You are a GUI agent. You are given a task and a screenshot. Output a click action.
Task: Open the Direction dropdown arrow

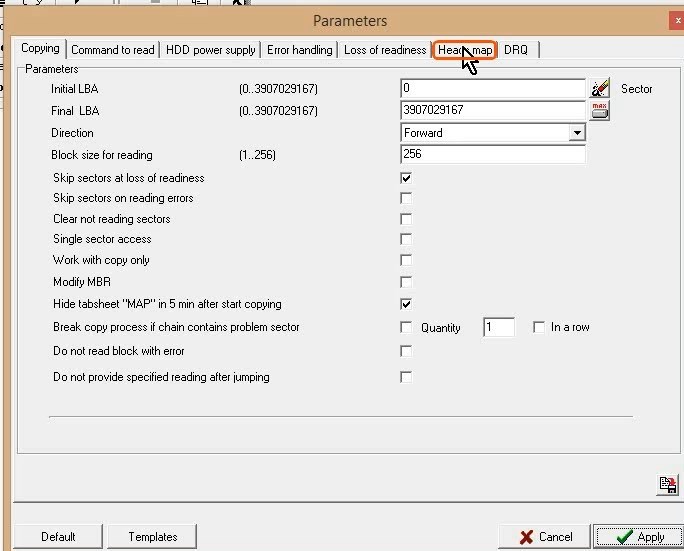pos(576,133)
